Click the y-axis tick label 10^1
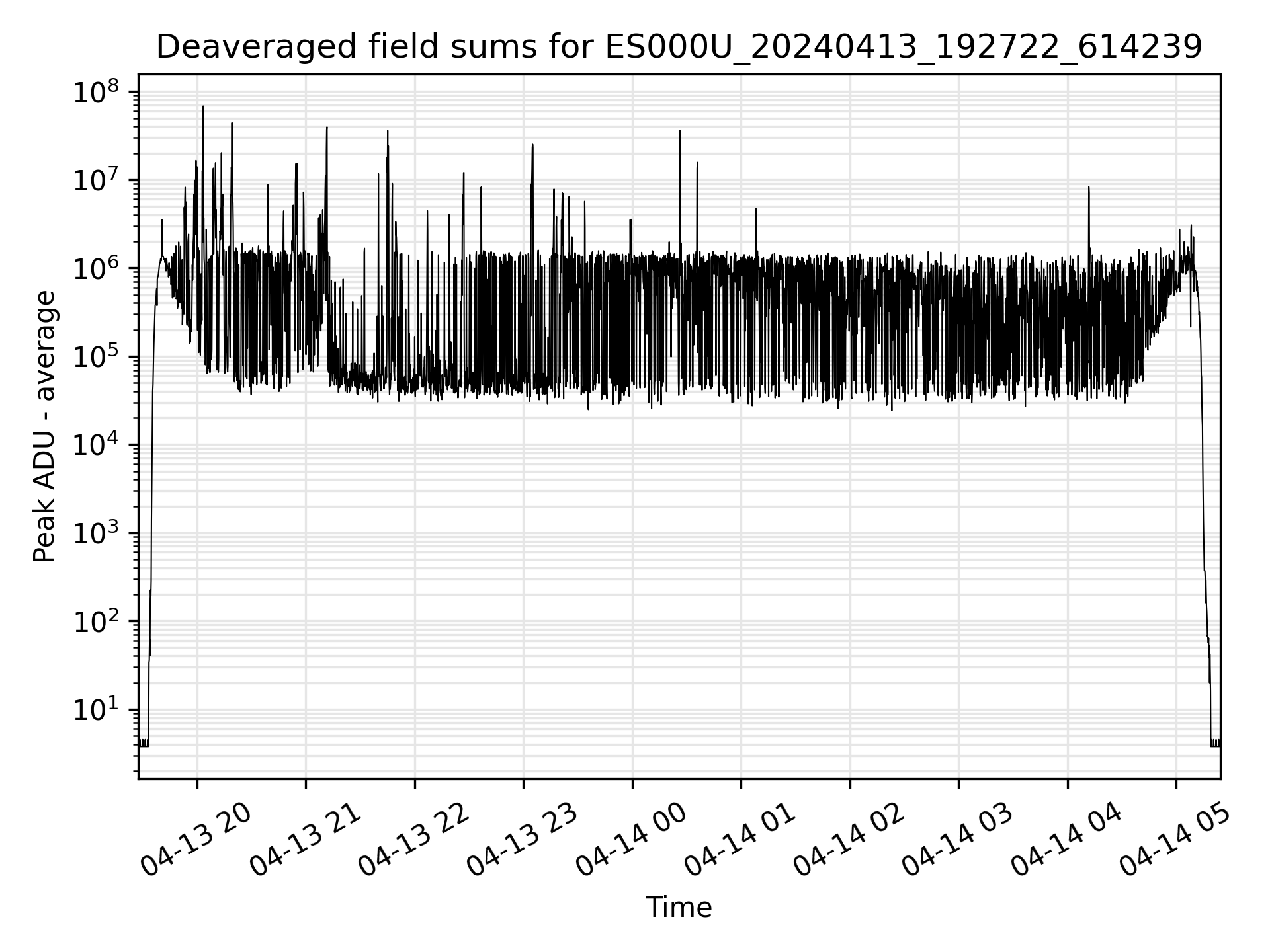This screenshot has width=1270, height=952. pyautogui.click(x=97, y=710)
